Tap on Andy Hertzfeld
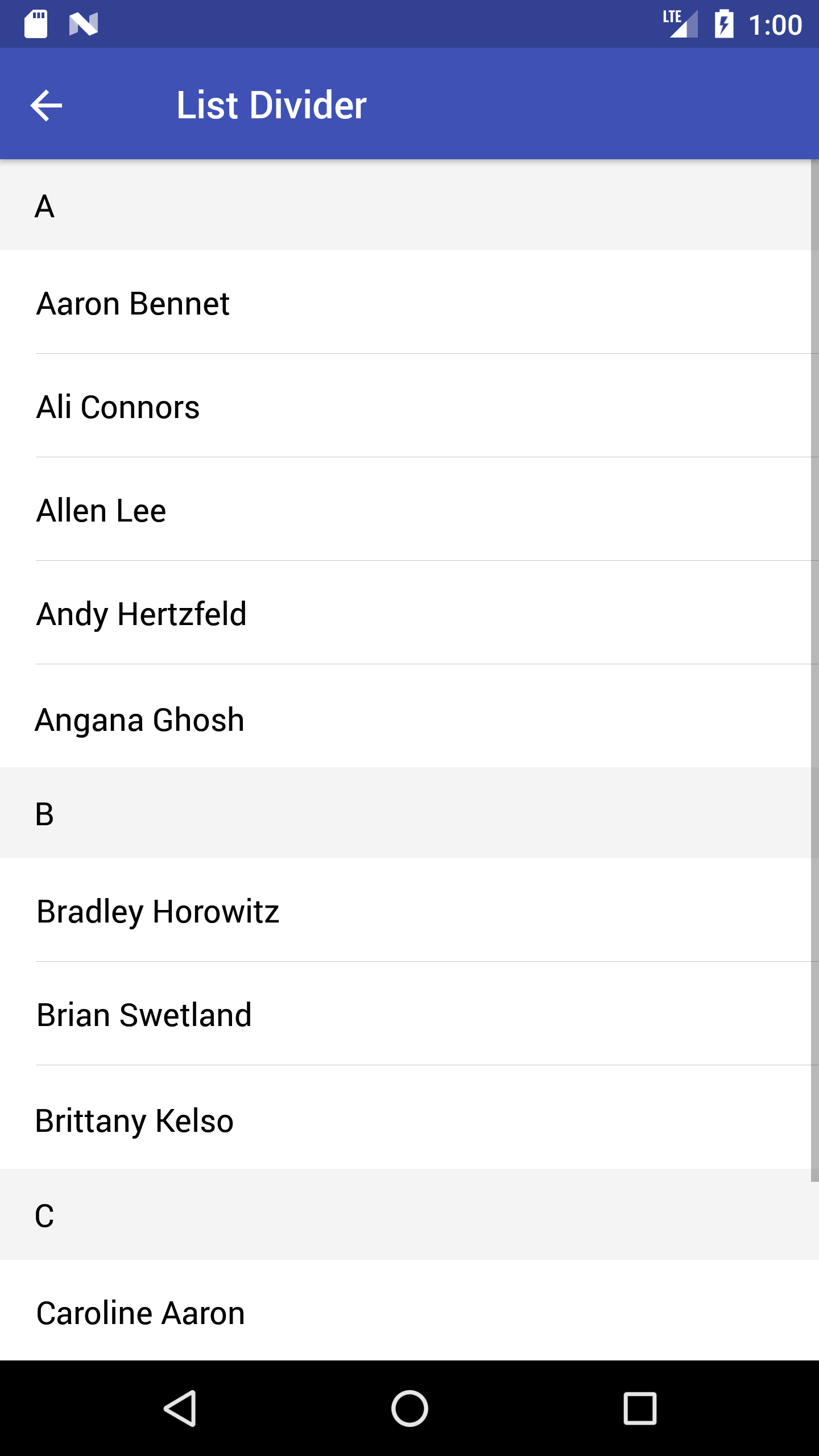The height and width of the screenshot is (1456, 819). coord(142,614)
